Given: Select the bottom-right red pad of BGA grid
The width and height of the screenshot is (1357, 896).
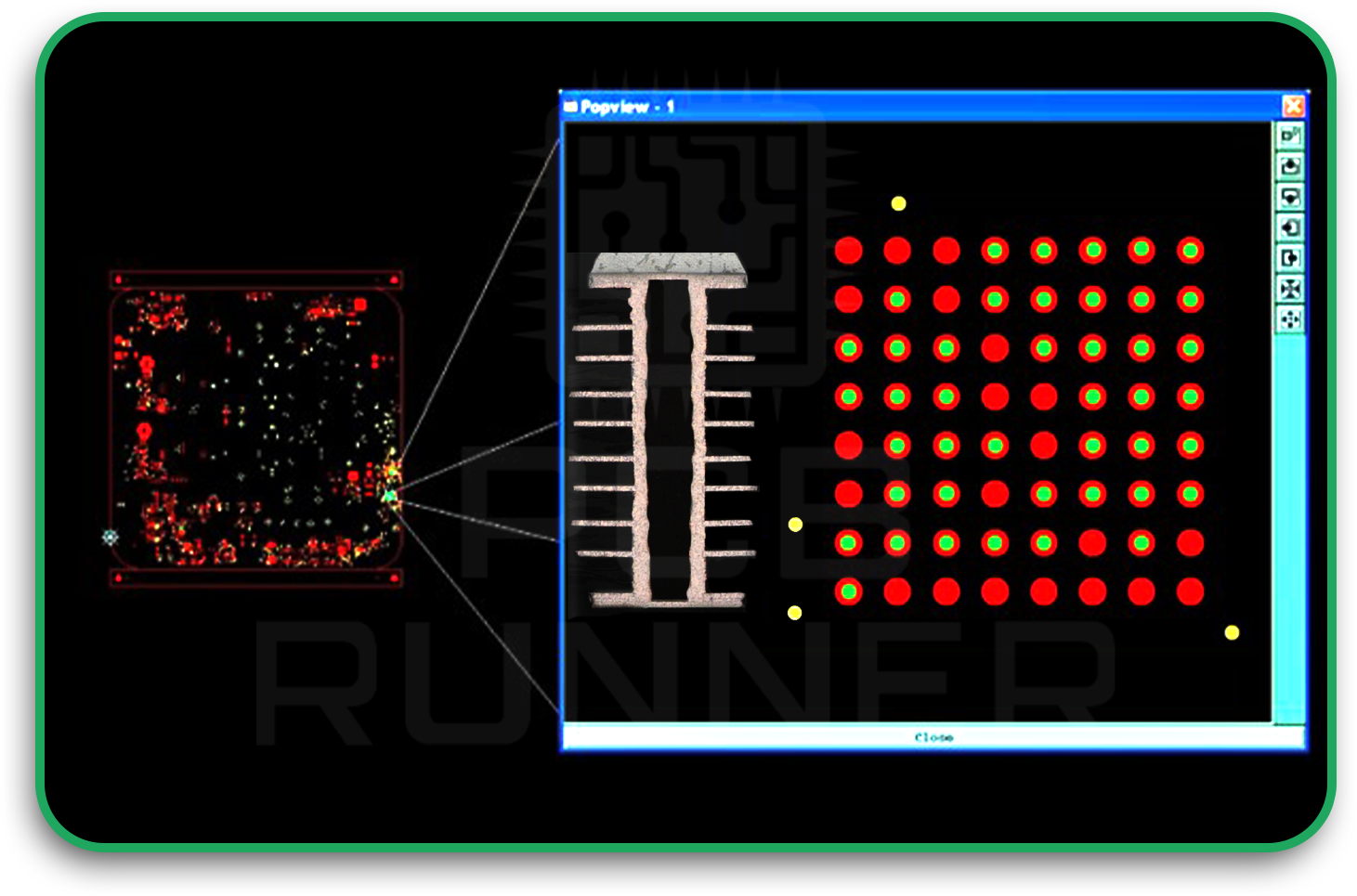Looking at the screenshot, I should pos(1190,591).
